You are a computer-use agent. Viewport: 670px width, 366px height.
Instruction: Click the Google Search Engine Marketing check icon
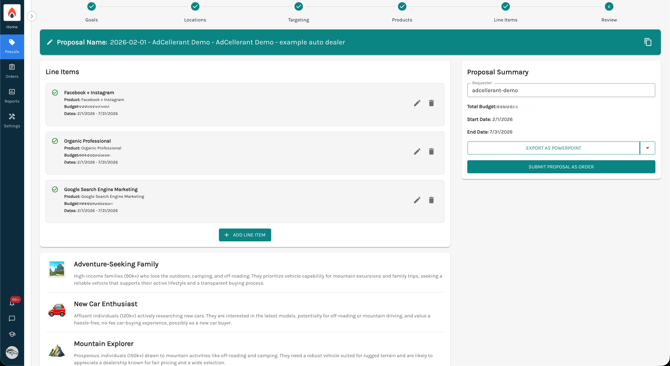[55, 189]
